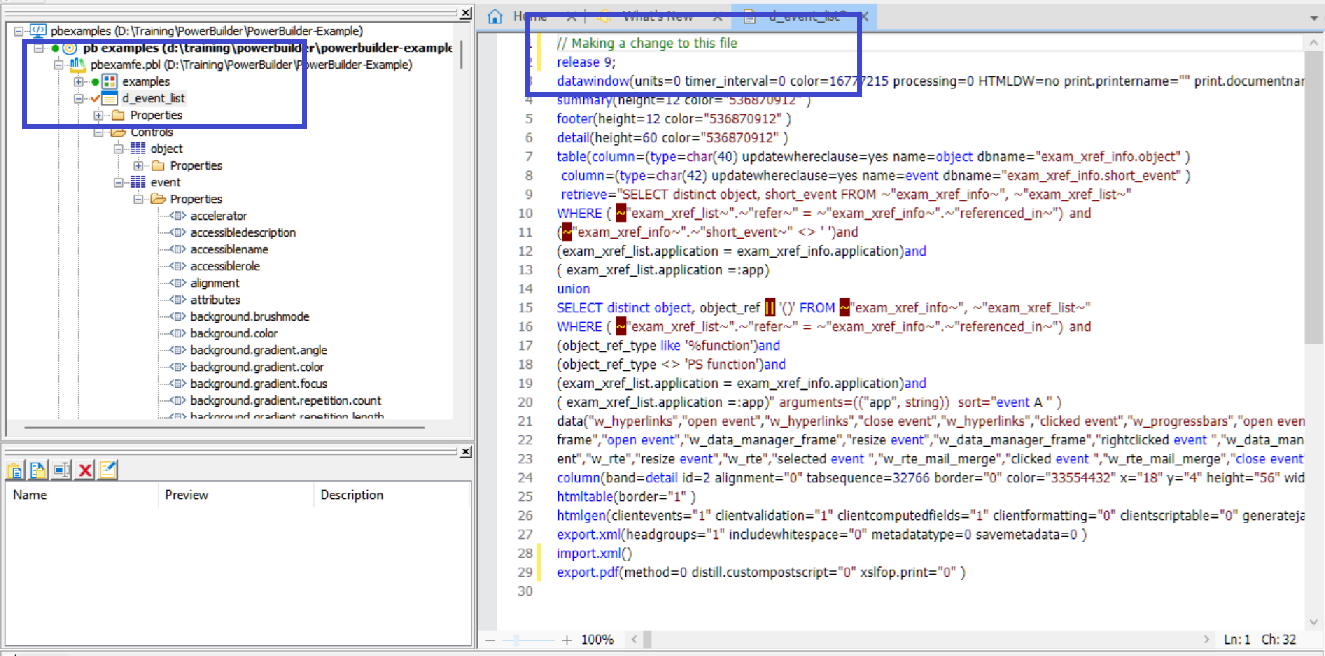This screenshot has width=1325, height=656.
Task: Click the Home tab house icon
Action: click(495, 16)
